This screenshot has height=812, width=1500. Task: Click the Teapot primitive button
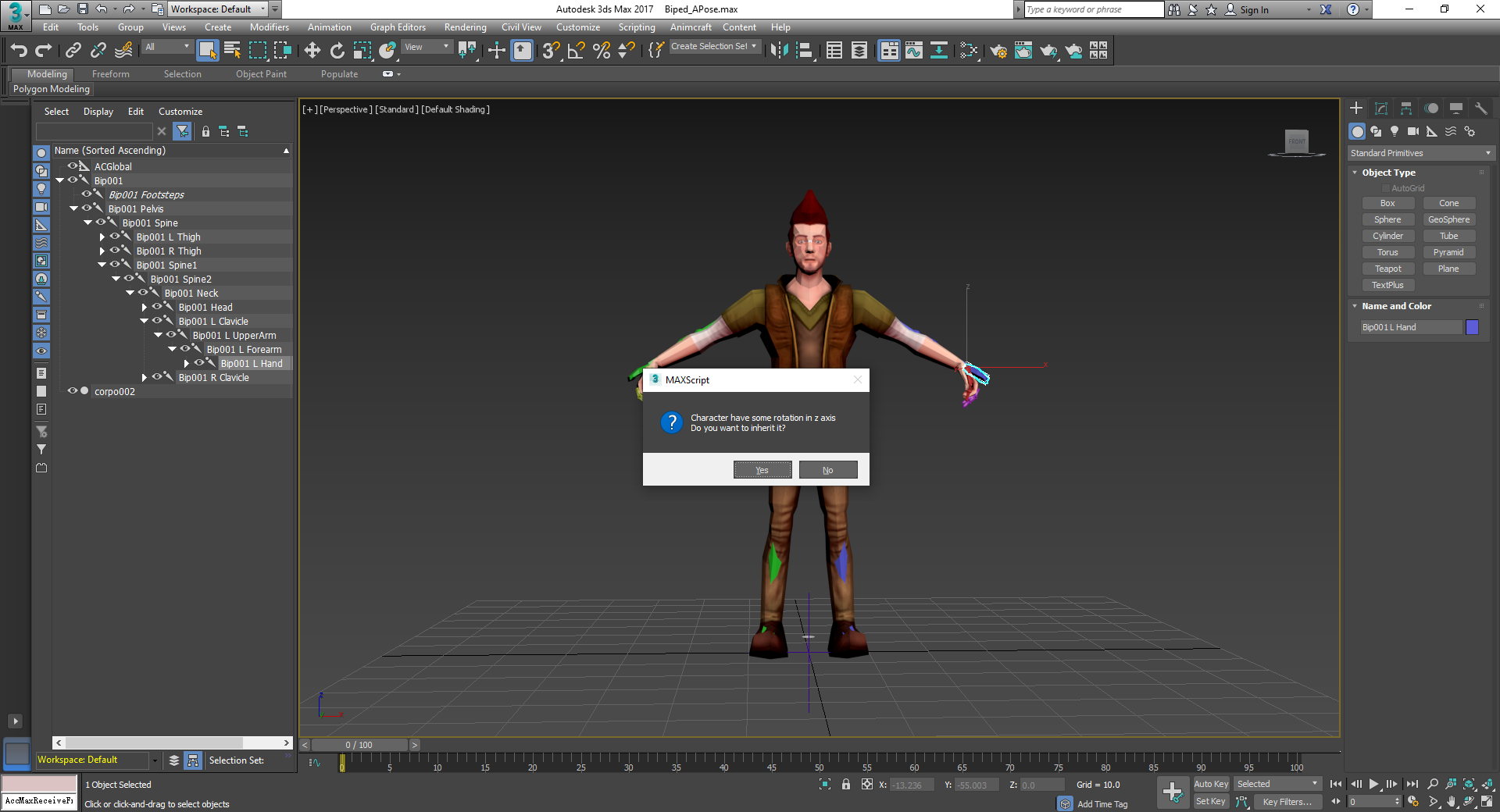[x=1387, y=269]
